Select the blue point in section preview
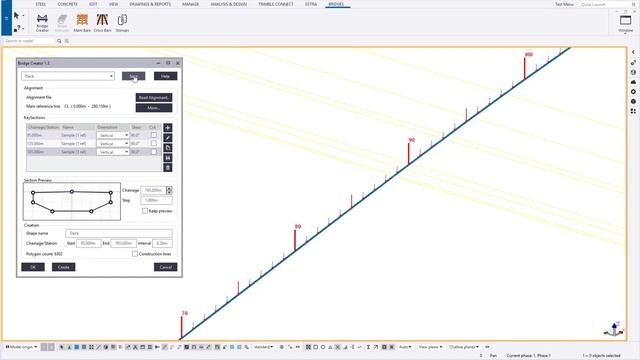The image size is (640, 360). click(x=72, y=191)
